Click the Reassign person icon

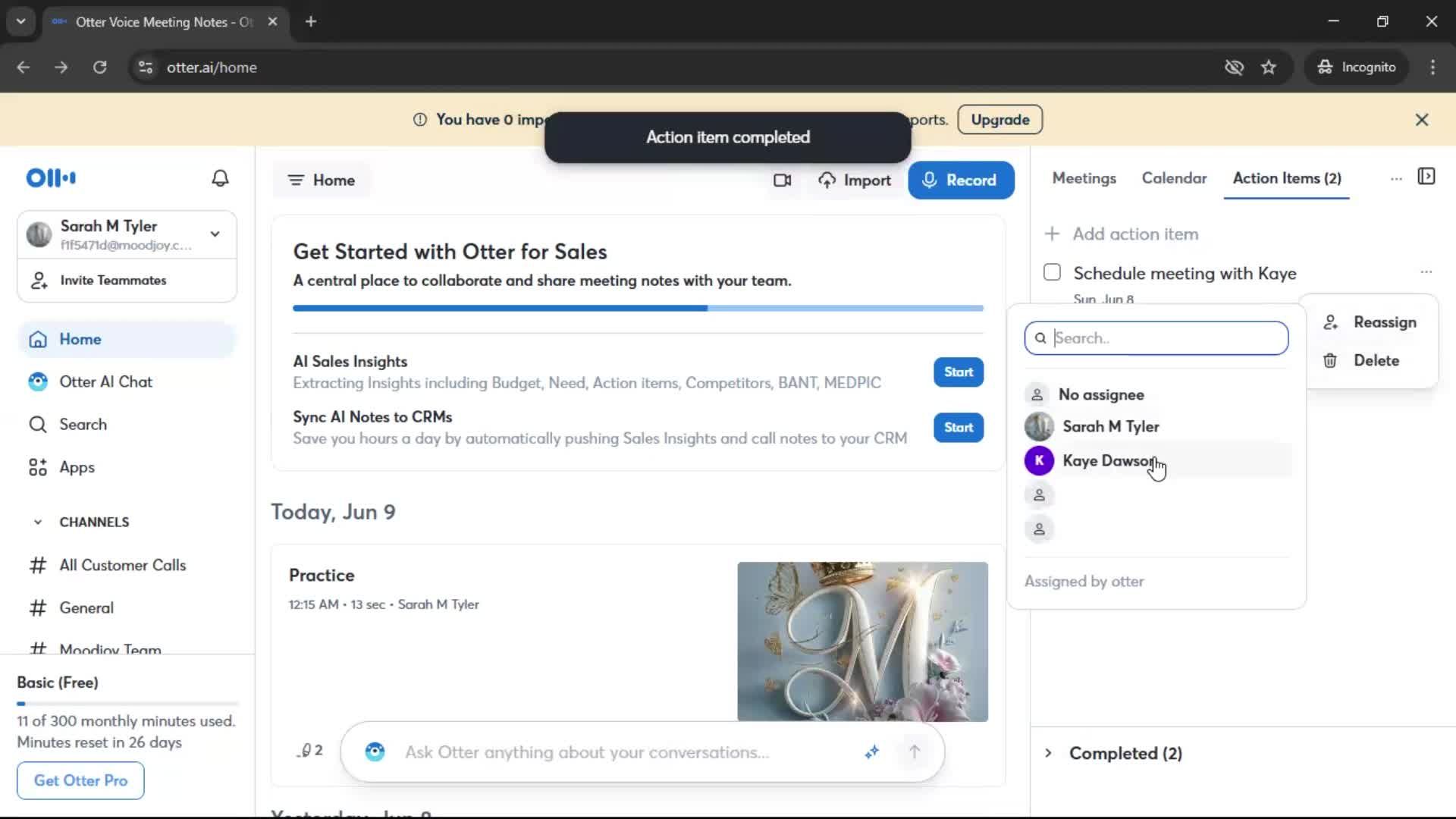click(x=1331, y=322)
